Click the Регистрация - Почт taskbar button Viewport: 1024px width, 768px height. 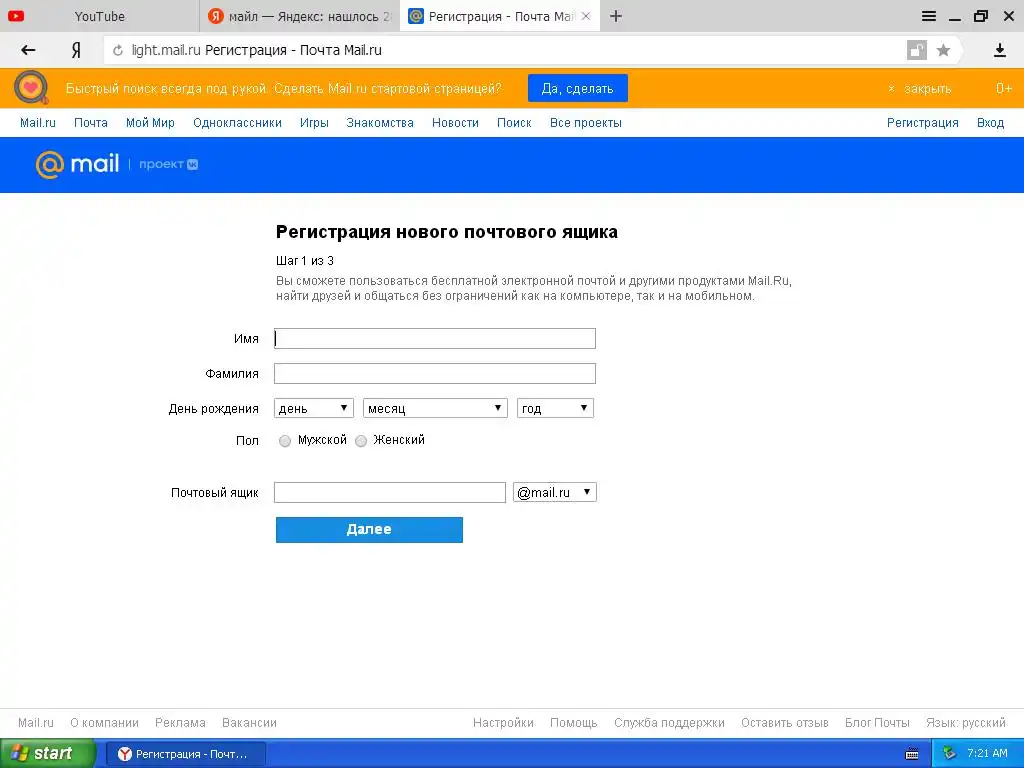(x=185, y=754)
